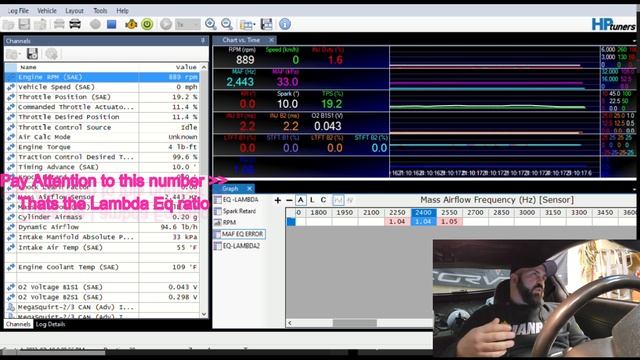Select O2 Voltage B1S1 (SAE) row

102,287
